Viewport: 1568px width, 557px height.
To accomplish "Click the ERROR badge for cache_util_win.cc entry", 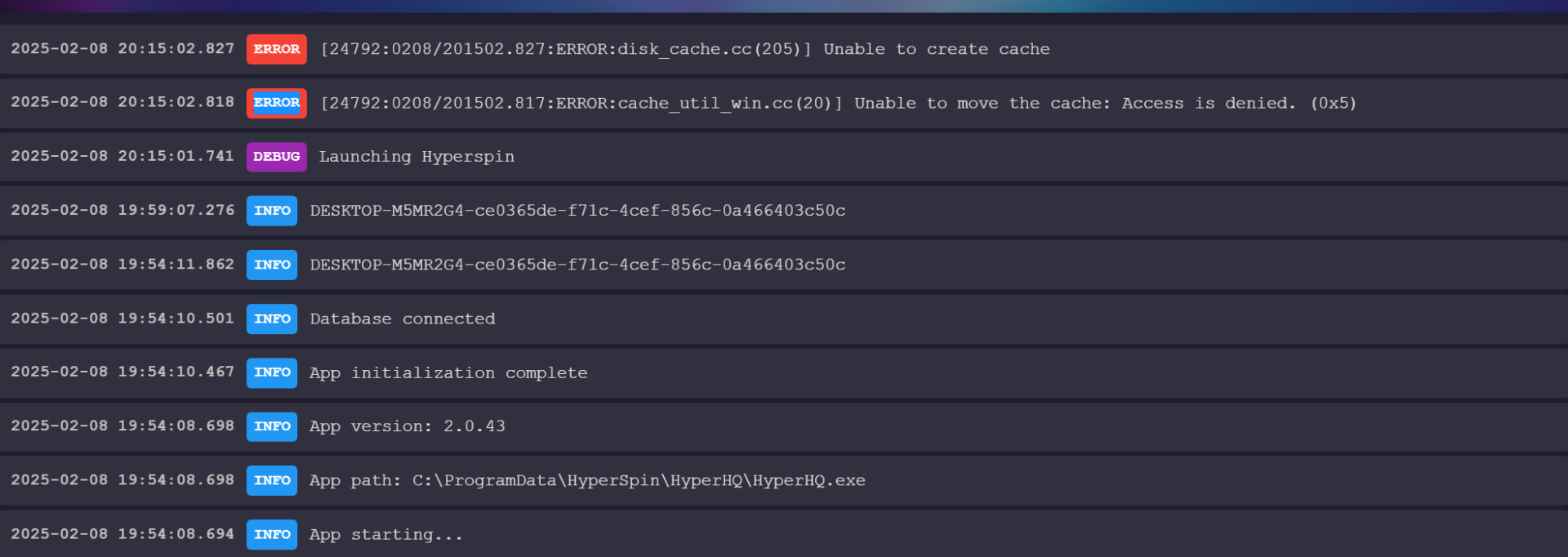I will pos(276,103).
